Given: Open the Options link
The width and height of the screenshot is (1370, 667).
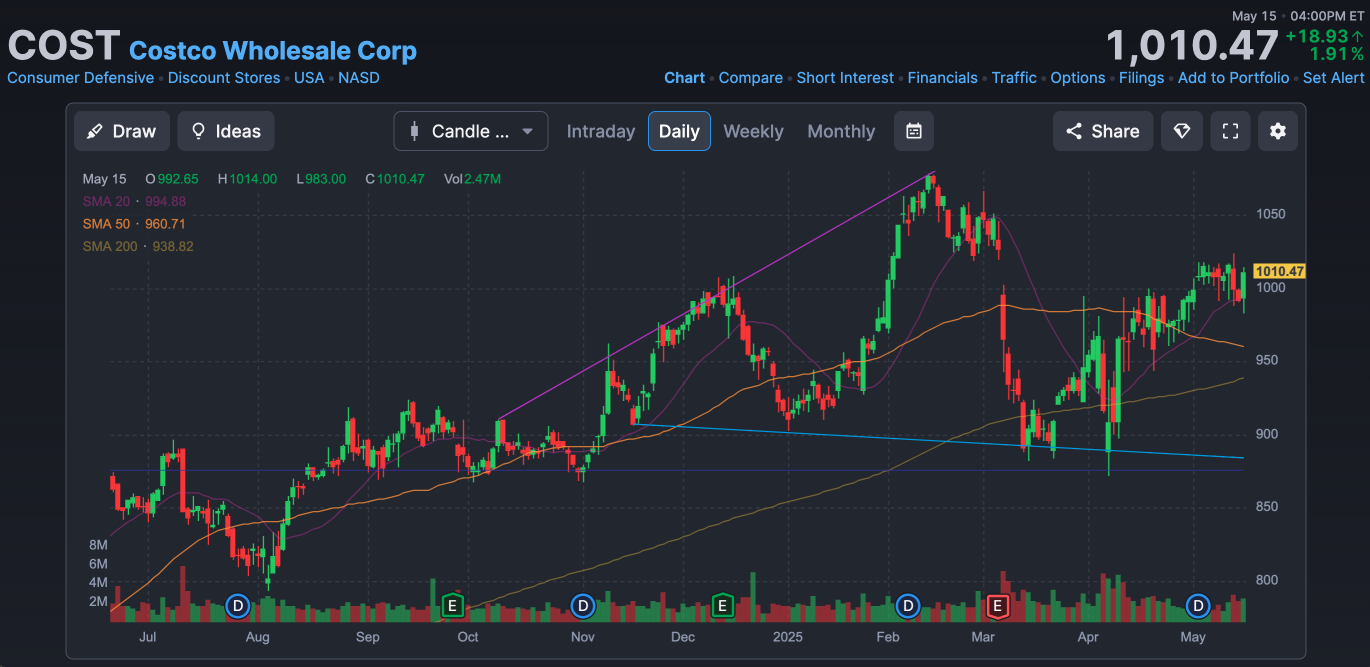Looking at the screenshot, I should click(x=1078, y=78).
